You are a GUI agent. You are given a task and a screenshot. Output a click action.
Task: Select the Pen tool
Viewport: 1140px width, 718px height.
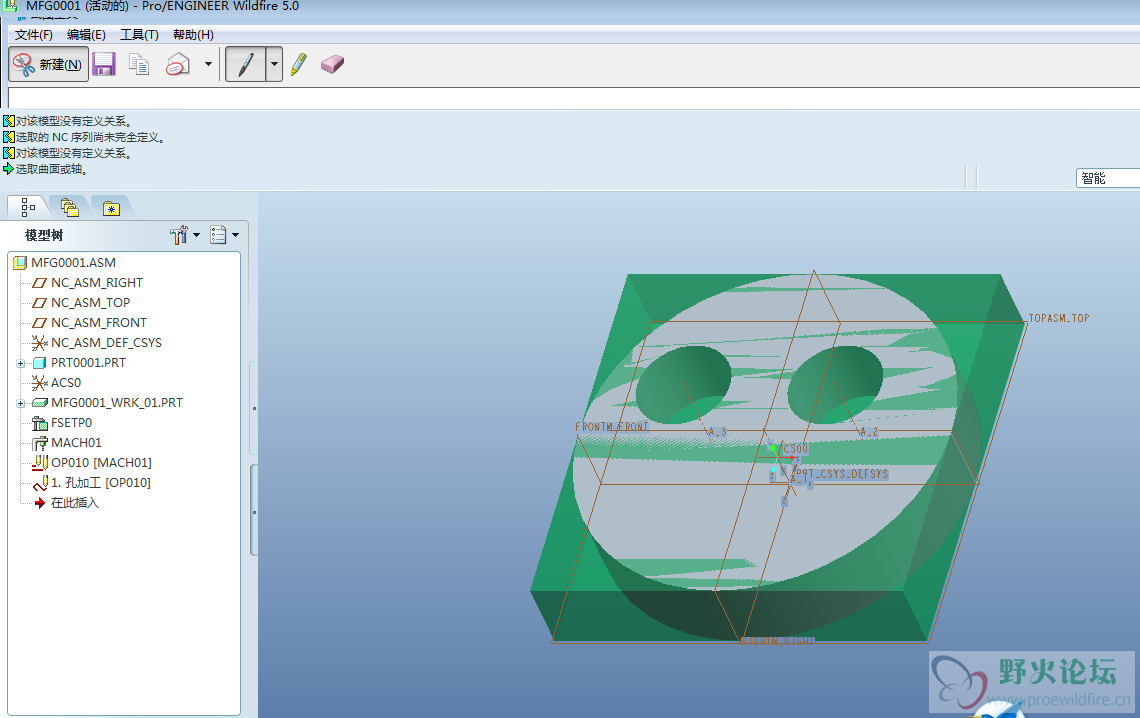[x=246, y=65]
